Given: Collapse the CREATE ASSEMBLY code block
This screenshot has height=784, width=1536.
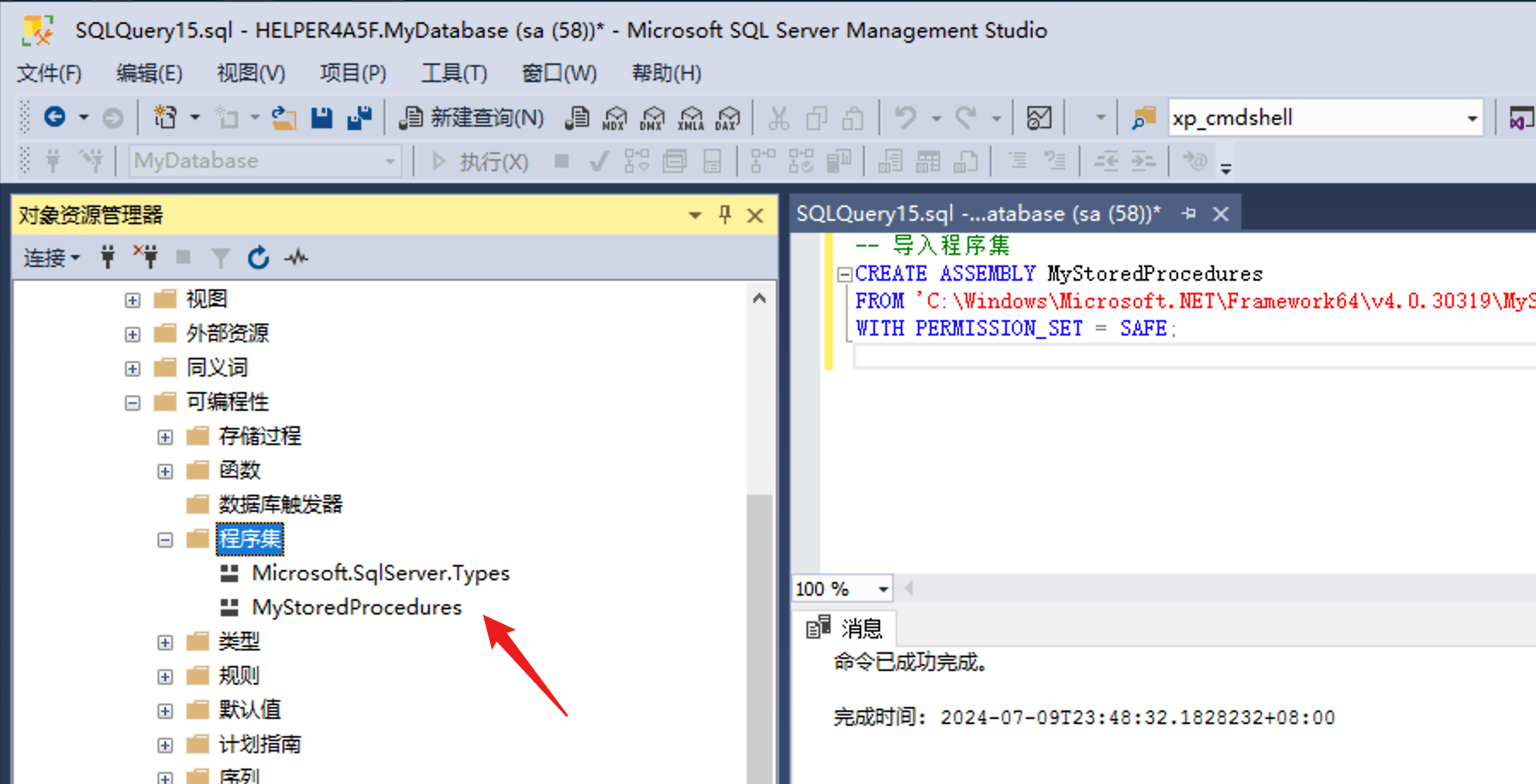Looking at the screenshot, I should 844,275.
